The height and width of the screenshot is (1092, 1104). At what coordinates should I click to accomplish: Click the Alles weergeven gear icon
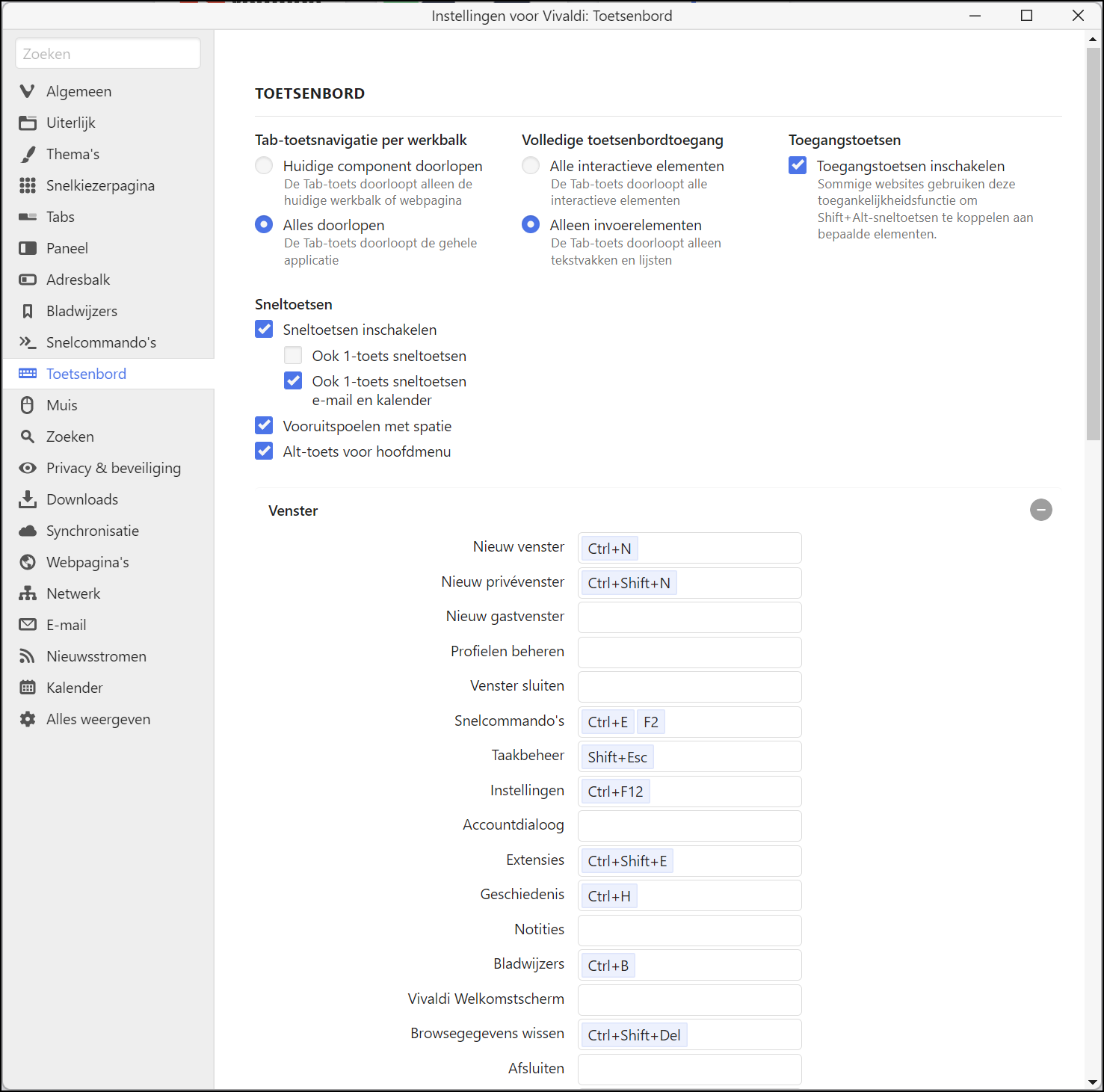pos(28,719)
